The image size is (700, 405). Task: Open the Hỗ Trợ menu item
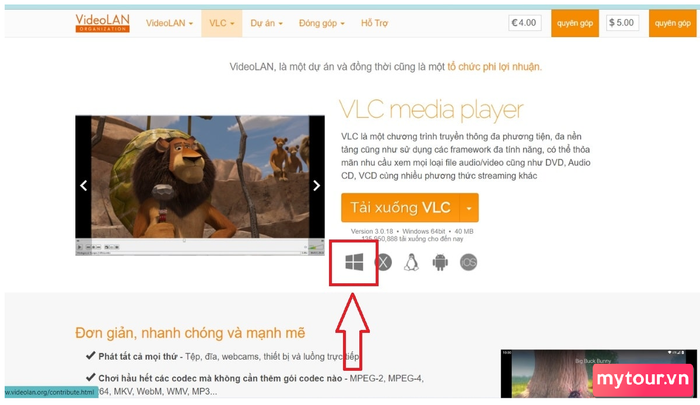tap(374, 23)
